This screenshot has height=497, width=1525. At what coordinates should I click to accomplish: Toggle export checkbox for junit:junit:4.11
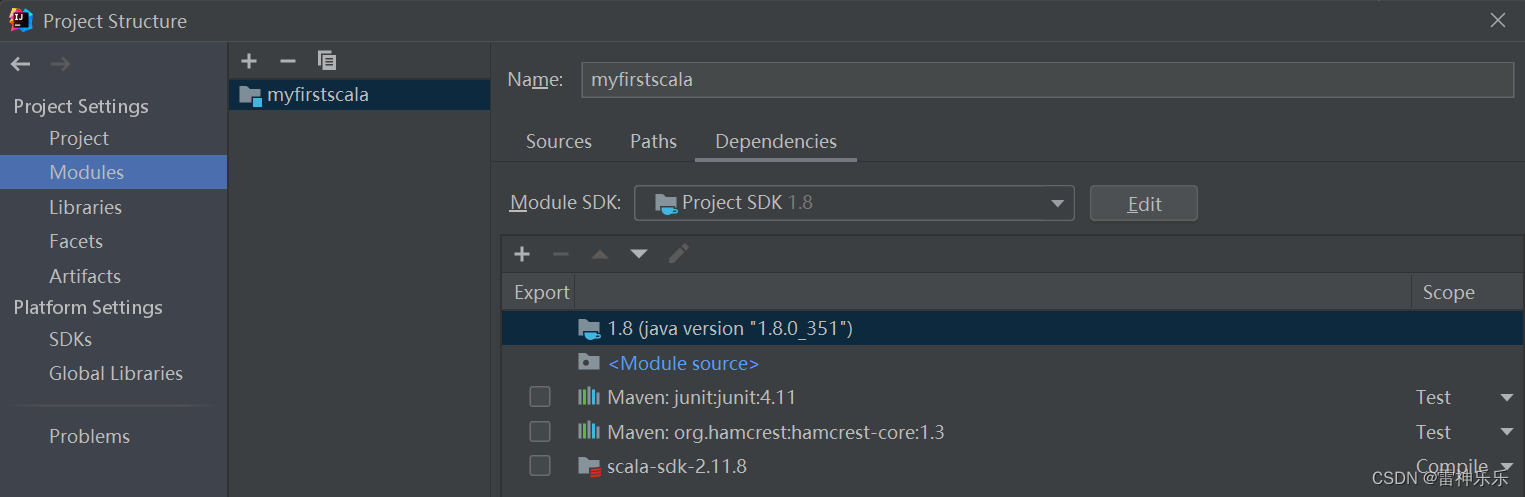point(540,397)
